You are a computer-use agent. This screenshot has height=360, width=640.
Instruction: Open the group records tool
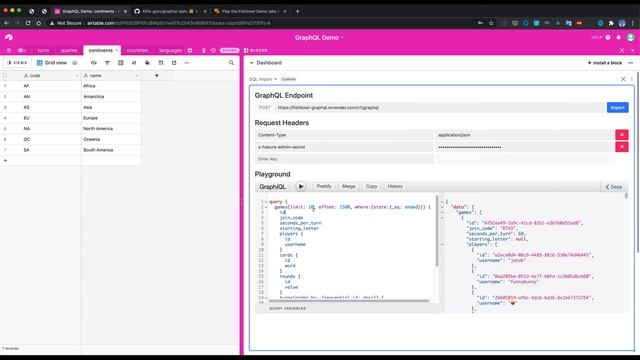tap(120, 63)
